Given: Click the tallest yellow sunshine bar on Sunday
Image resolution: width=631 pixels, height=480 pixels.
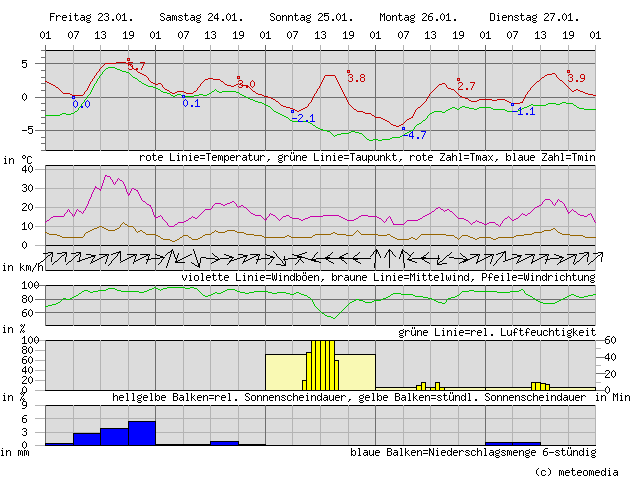Looking at the screenshot, I should [x=322, y=364].
